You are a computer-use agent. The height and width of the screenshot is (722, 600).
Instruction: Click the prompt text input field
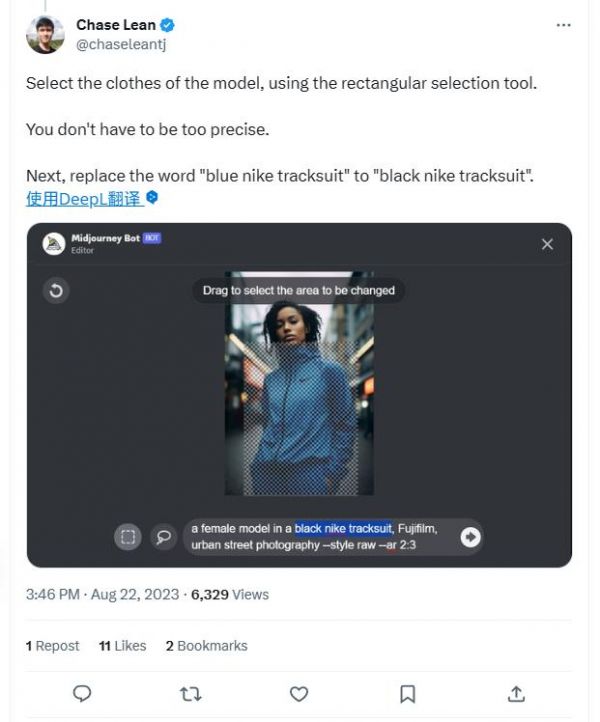pyautogui.click(x=320, y=536)
